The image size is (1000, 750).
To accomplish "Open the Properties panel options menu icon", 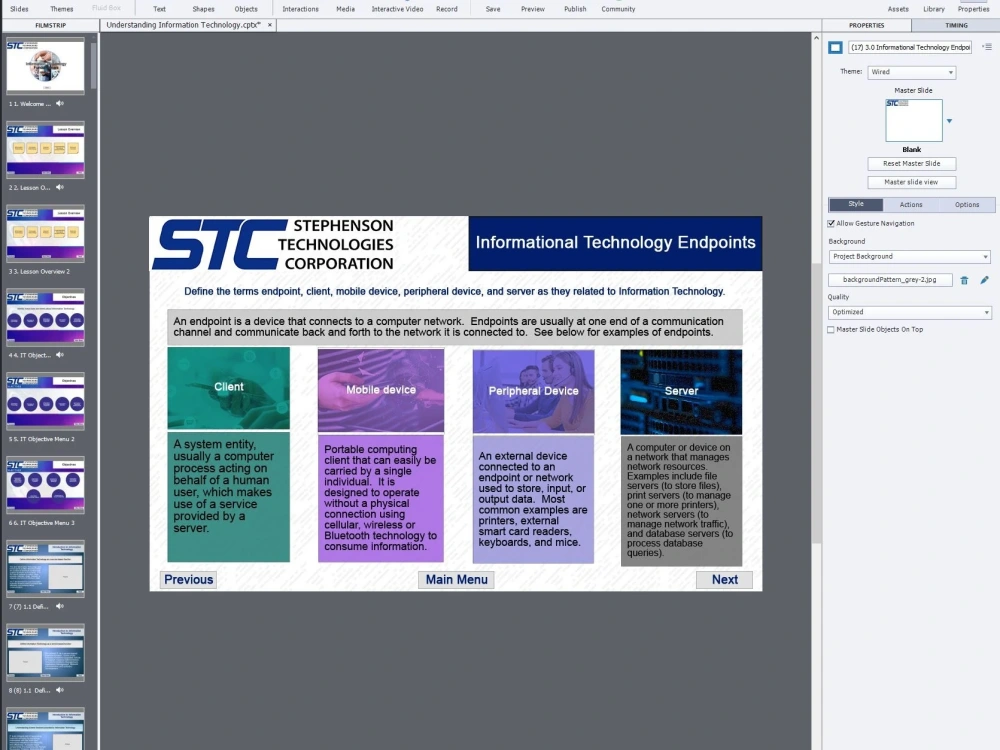I will pos(987,47).
